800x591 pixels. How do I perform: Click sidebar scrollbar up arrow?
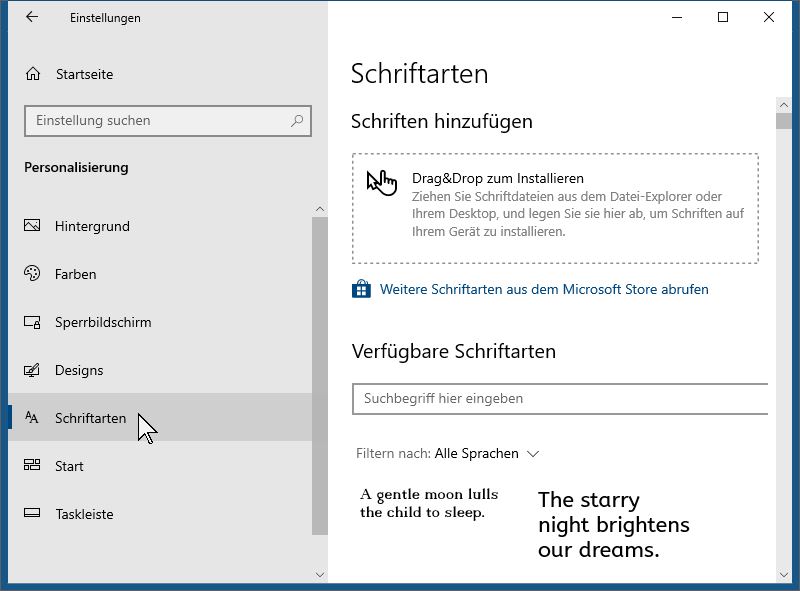[320, 209]
